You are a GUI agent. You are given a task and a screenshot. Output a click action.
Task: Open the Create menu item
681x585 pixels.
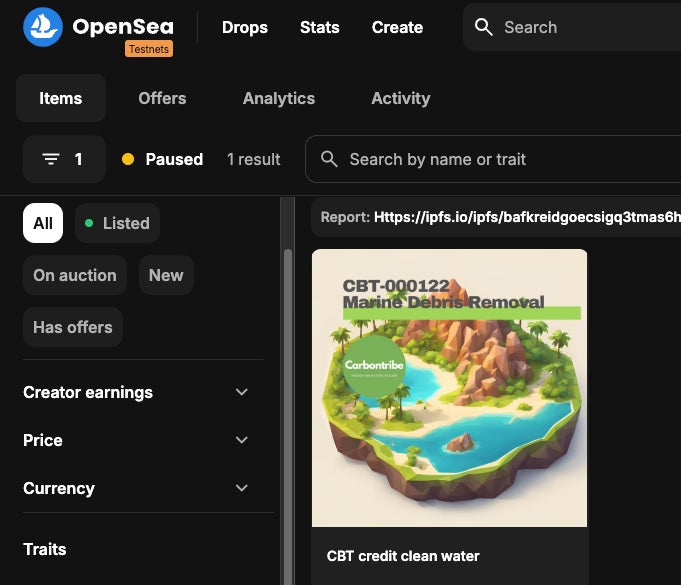click(397, 27)
